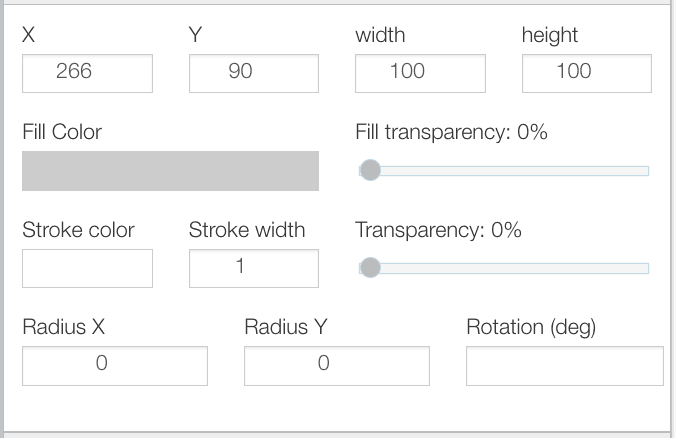
Task: Focus the Radius Y input field
Action: [336, 365]
